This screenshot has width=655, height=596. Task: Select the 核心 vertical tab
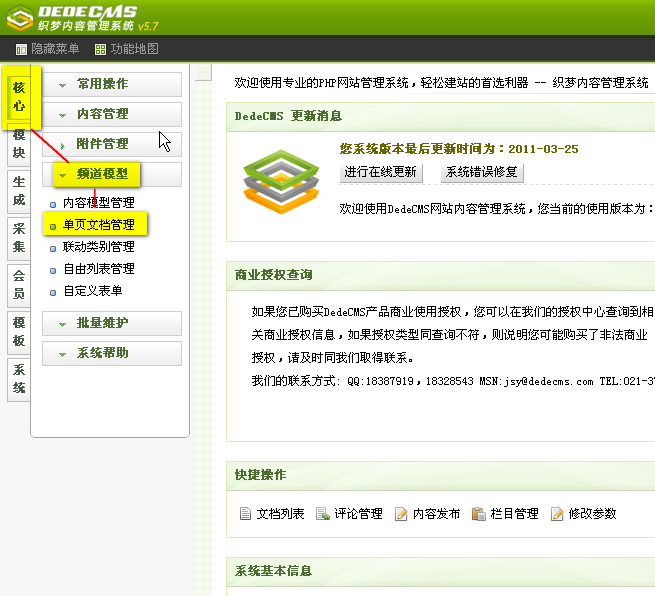(19, 96)
